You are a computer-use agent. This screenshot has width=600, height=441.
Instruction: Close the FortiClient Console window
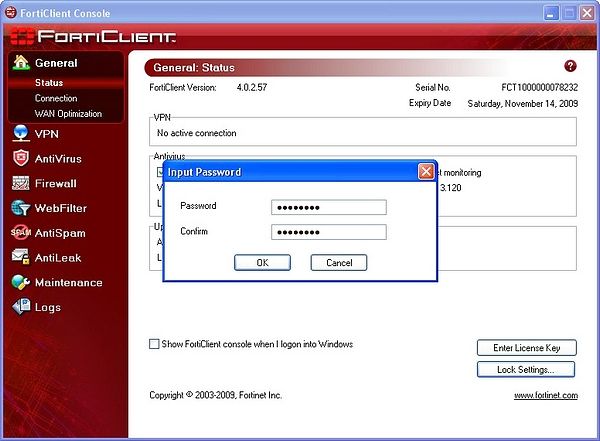(x=587, y=13)
